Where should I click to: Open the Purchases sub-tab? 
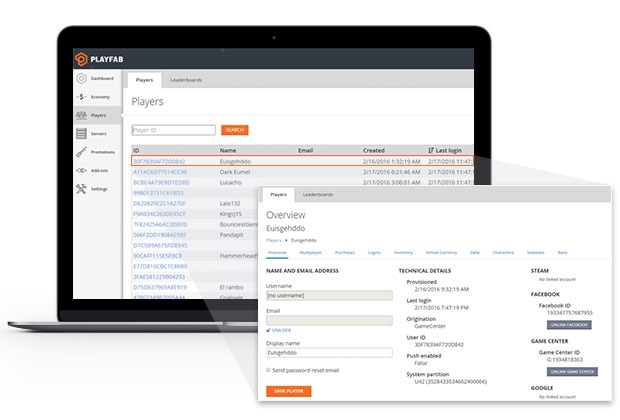(345, 252)
